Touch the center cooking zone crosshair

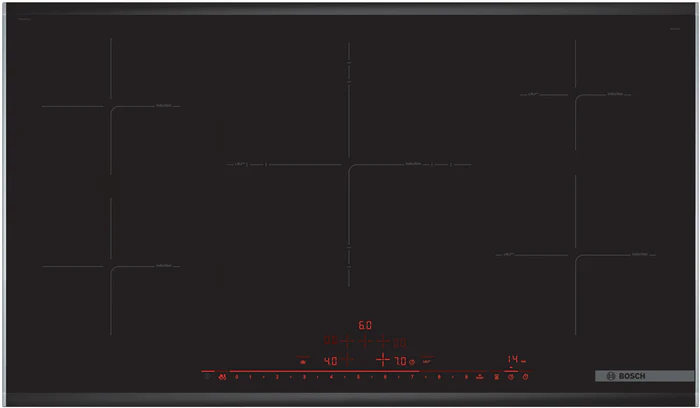tap(348, 165)
